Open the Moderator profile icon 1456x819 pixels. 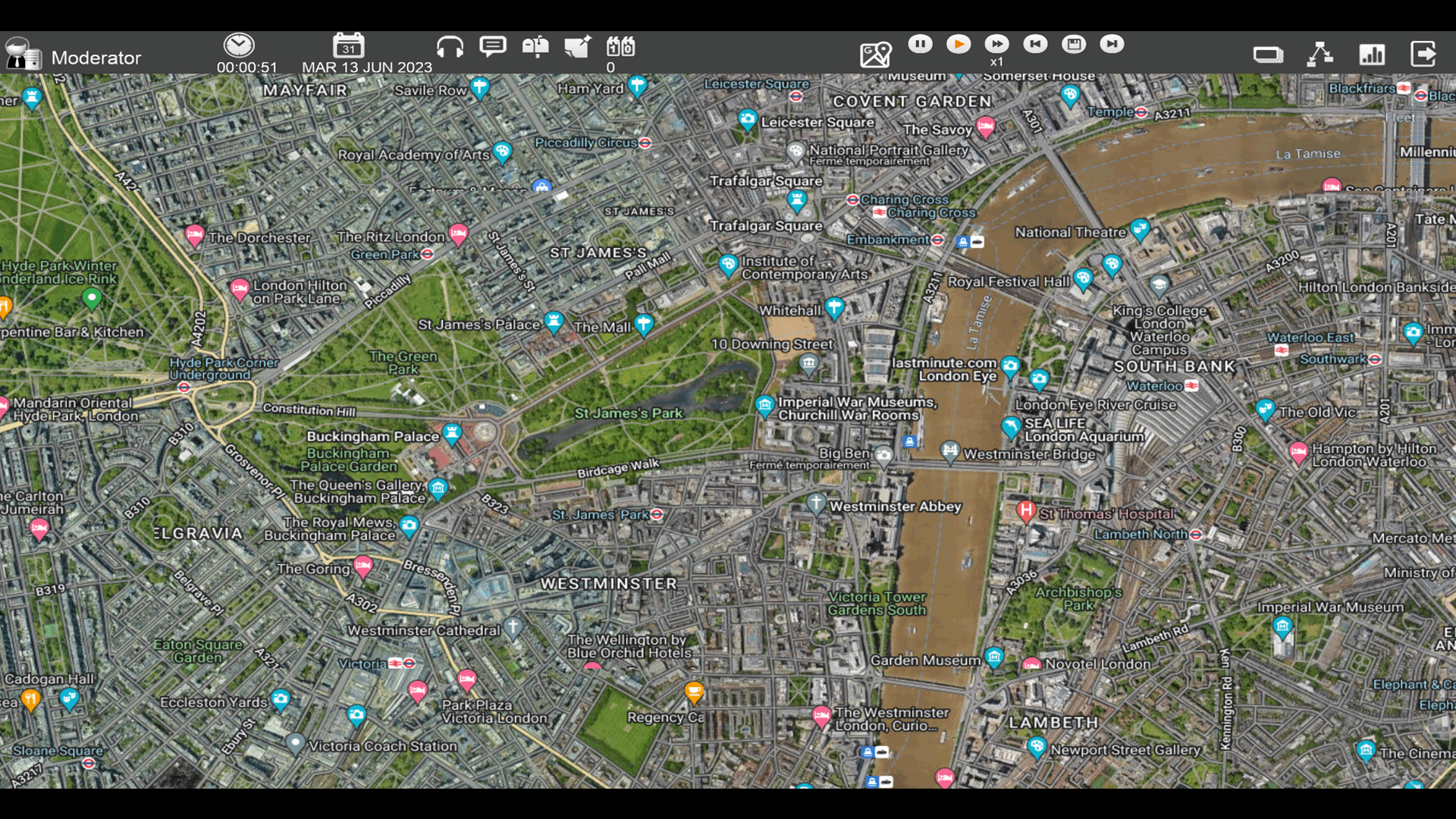coord(23,54)
